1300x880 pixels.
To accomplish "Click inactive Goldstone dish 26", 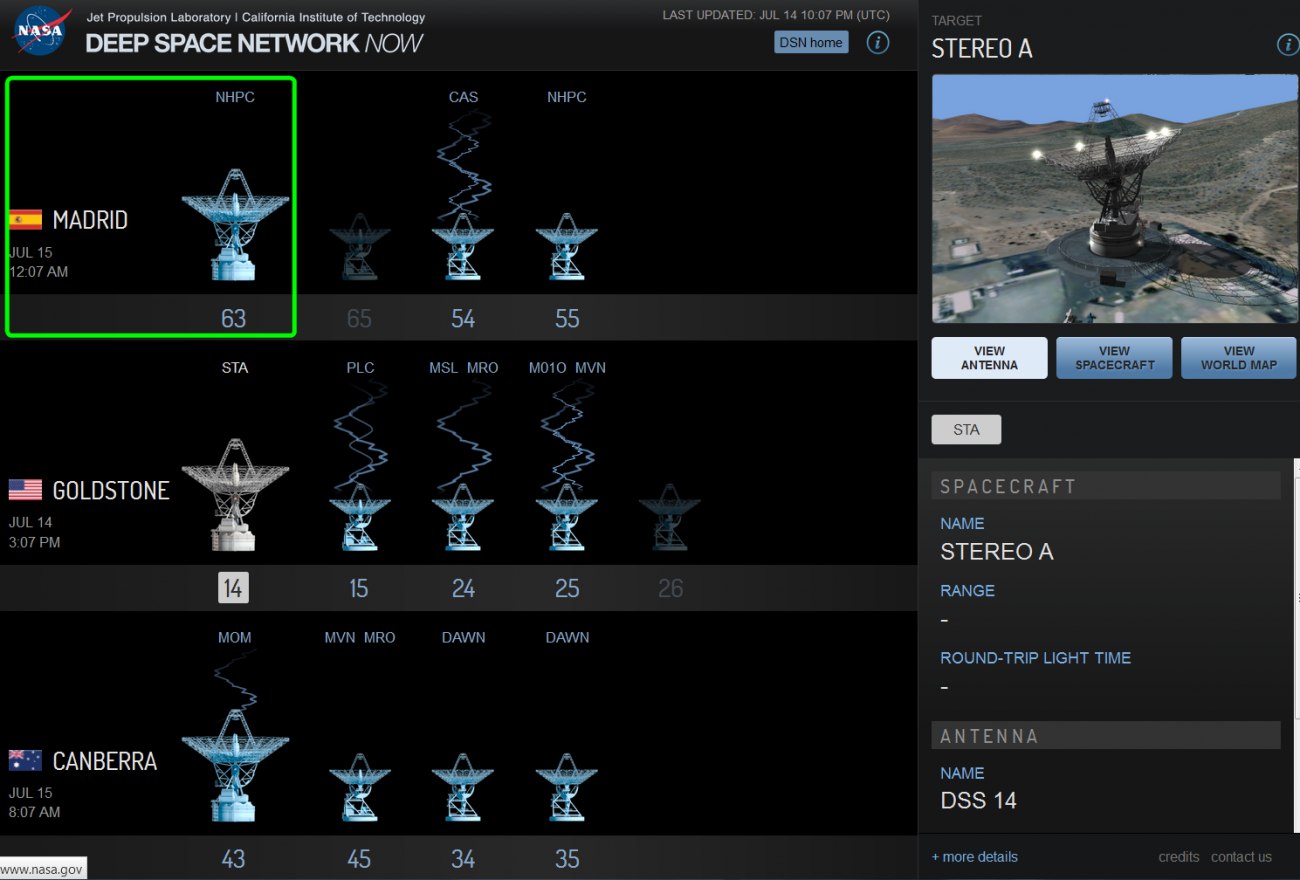I will tap(670, 517).
